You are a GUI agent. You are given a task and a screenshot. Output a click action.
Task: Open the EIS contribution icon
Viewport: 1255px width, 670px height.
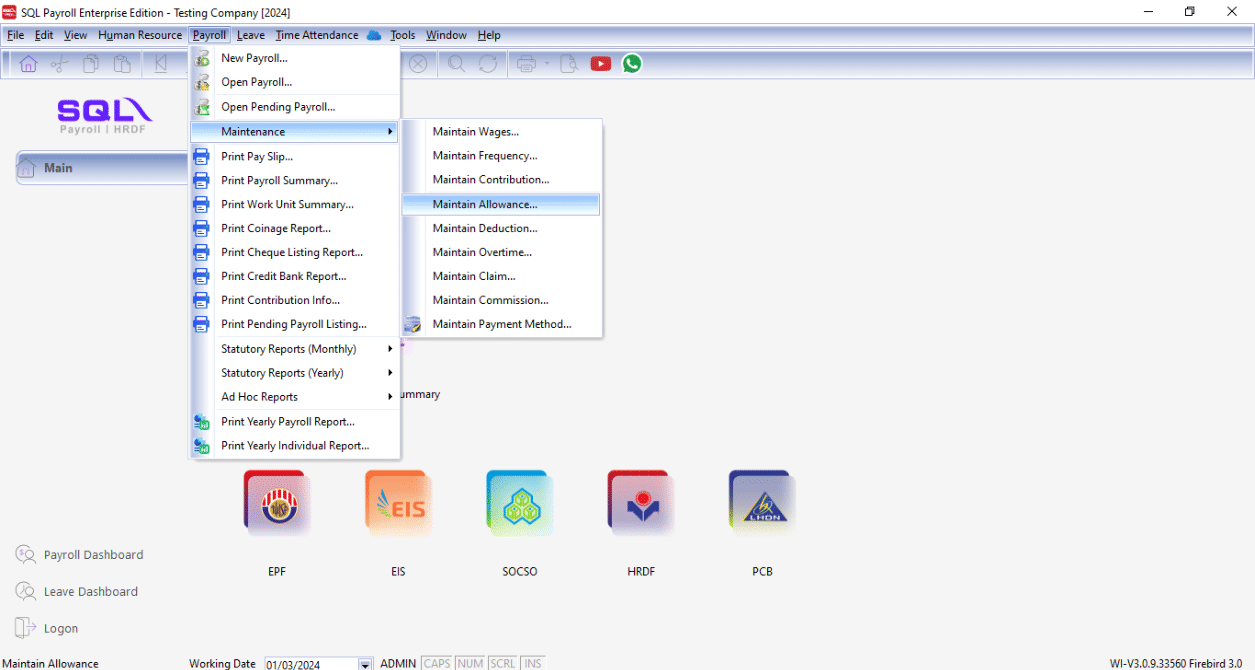(x=398, y=505)
